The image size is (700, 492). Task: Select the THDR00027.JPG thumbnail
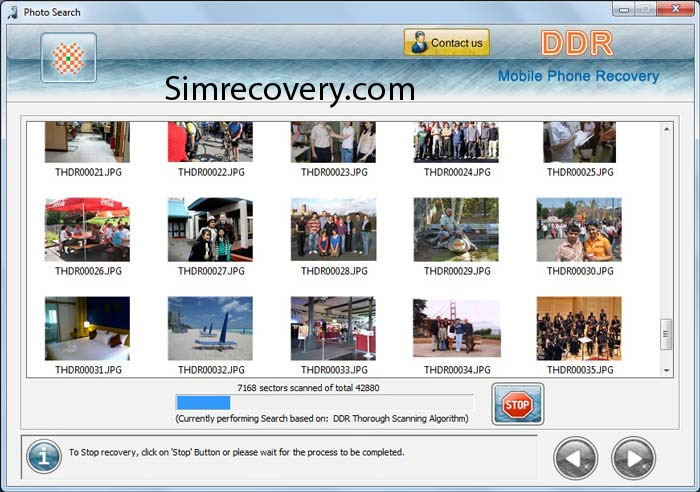pos(210,229)
